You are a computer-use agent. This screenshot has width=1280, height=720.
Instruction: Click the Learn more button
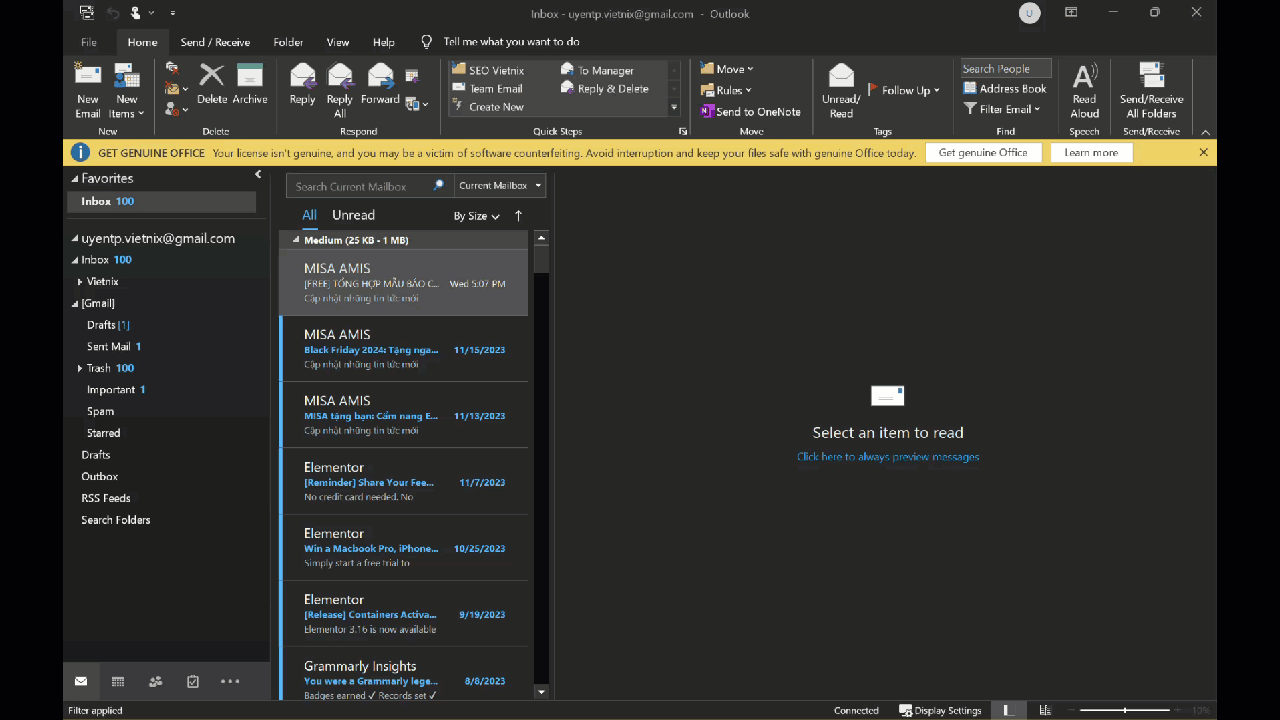click(x=1091, y=152)
